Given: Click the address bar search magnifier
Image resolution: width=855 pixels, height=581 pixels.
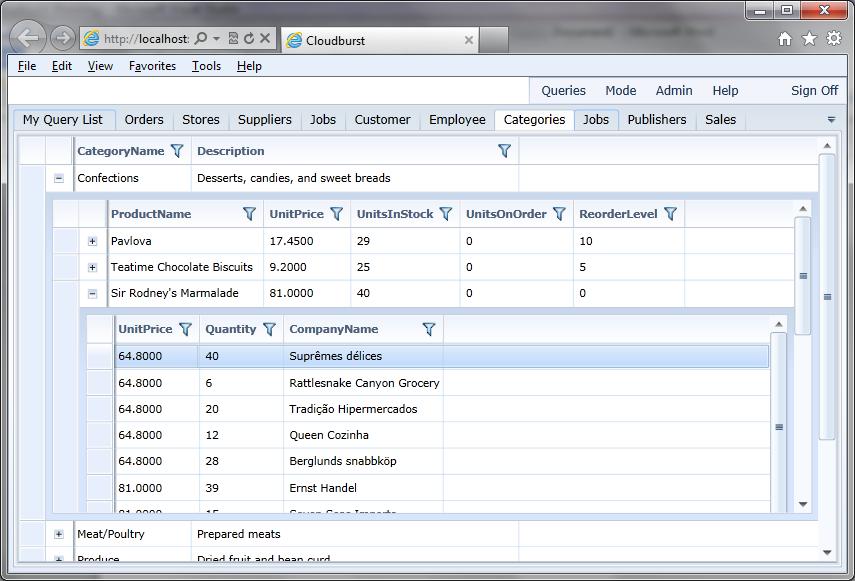Looking at the screenshot, I should [201, 39].
